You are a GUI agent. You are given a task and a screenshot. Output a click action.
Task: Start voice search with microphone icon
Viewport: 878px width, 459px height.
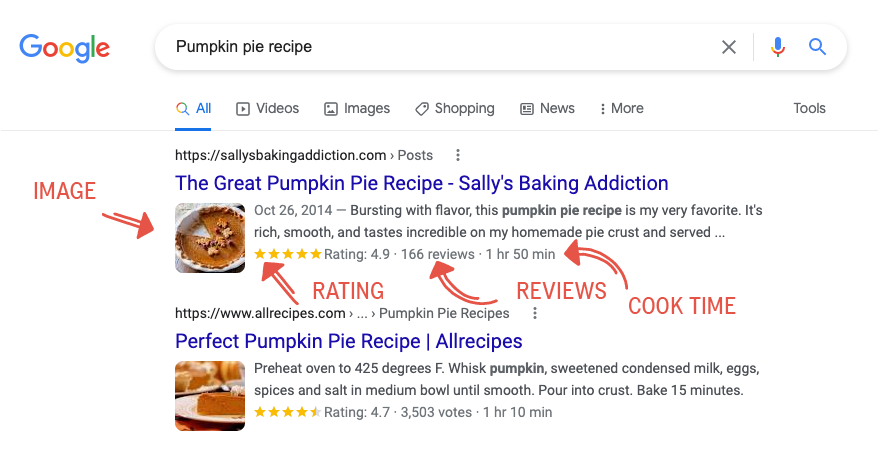(778, 47)
